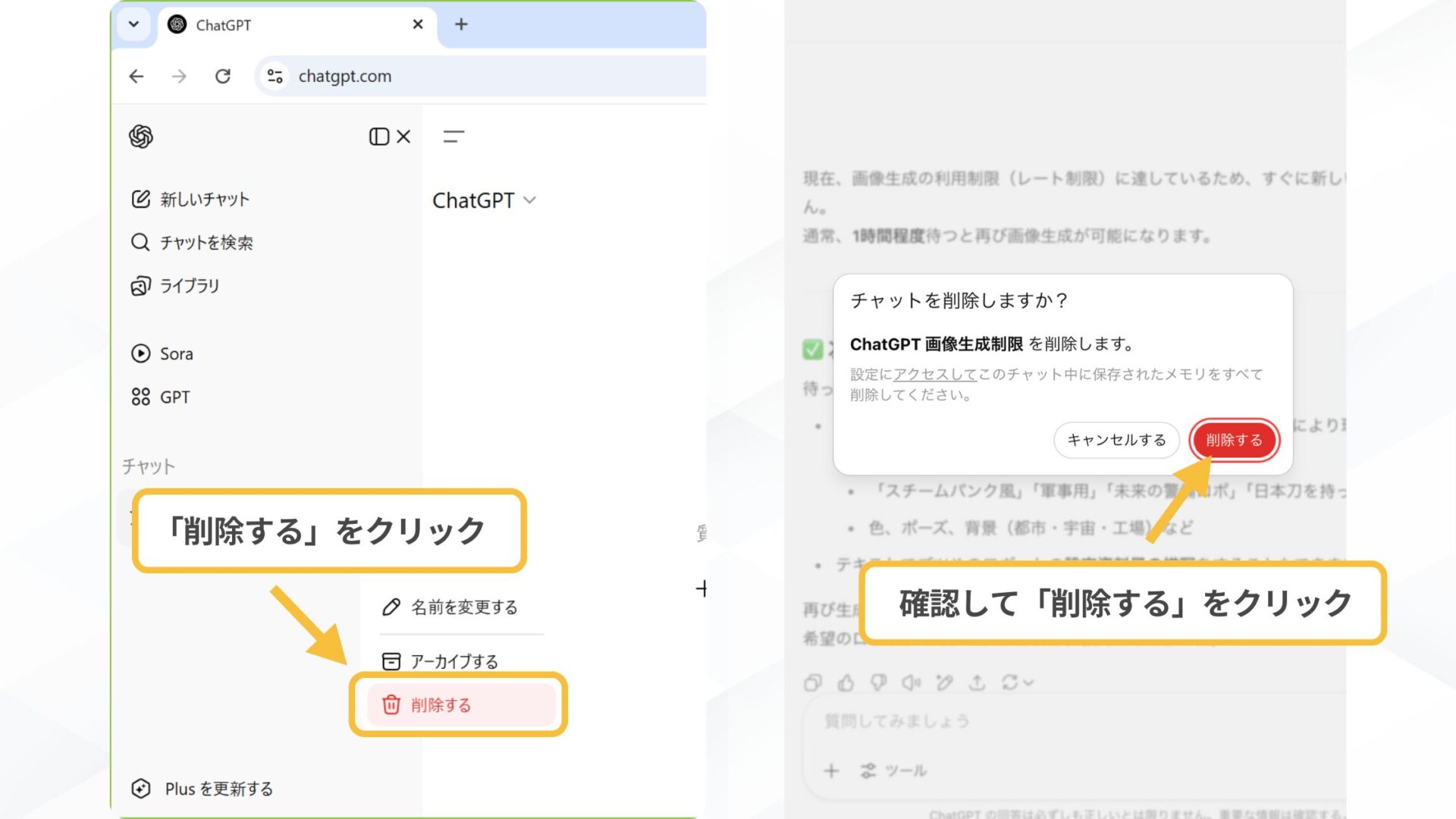Copy the response using the copy icon
The width and height of the screenshot is (1456, 819).
pos(812,682)
